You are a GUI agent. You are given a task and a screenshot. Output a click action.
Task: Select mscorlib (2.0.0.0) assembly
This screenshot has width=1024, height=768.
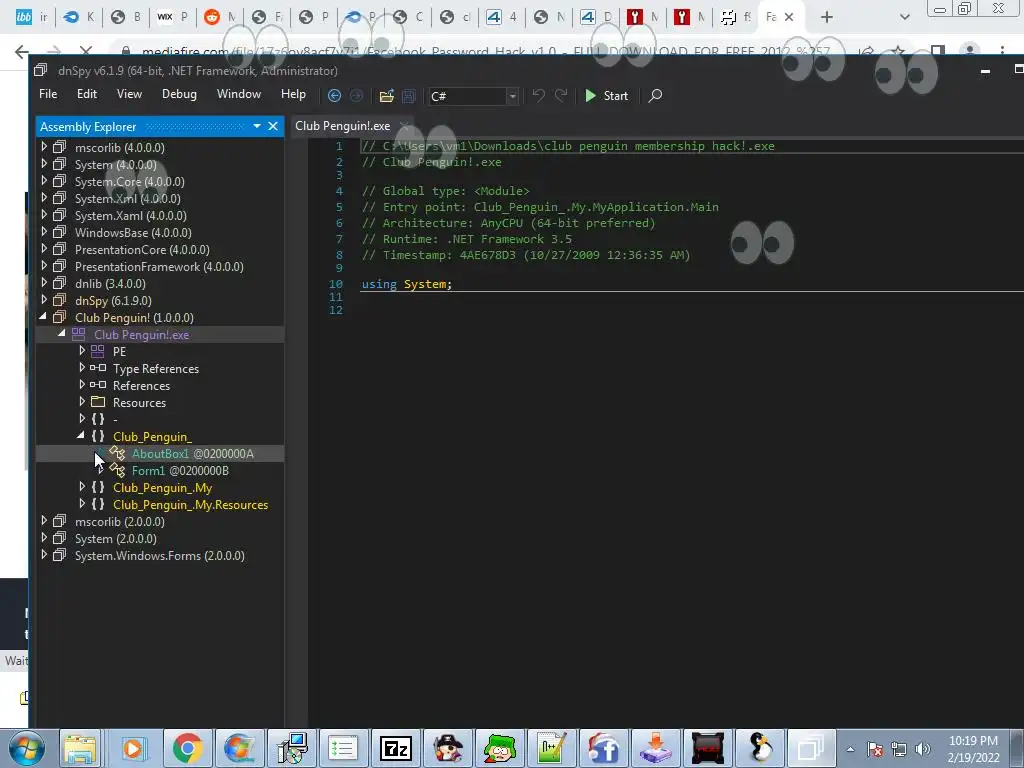[x=120, y=521]
